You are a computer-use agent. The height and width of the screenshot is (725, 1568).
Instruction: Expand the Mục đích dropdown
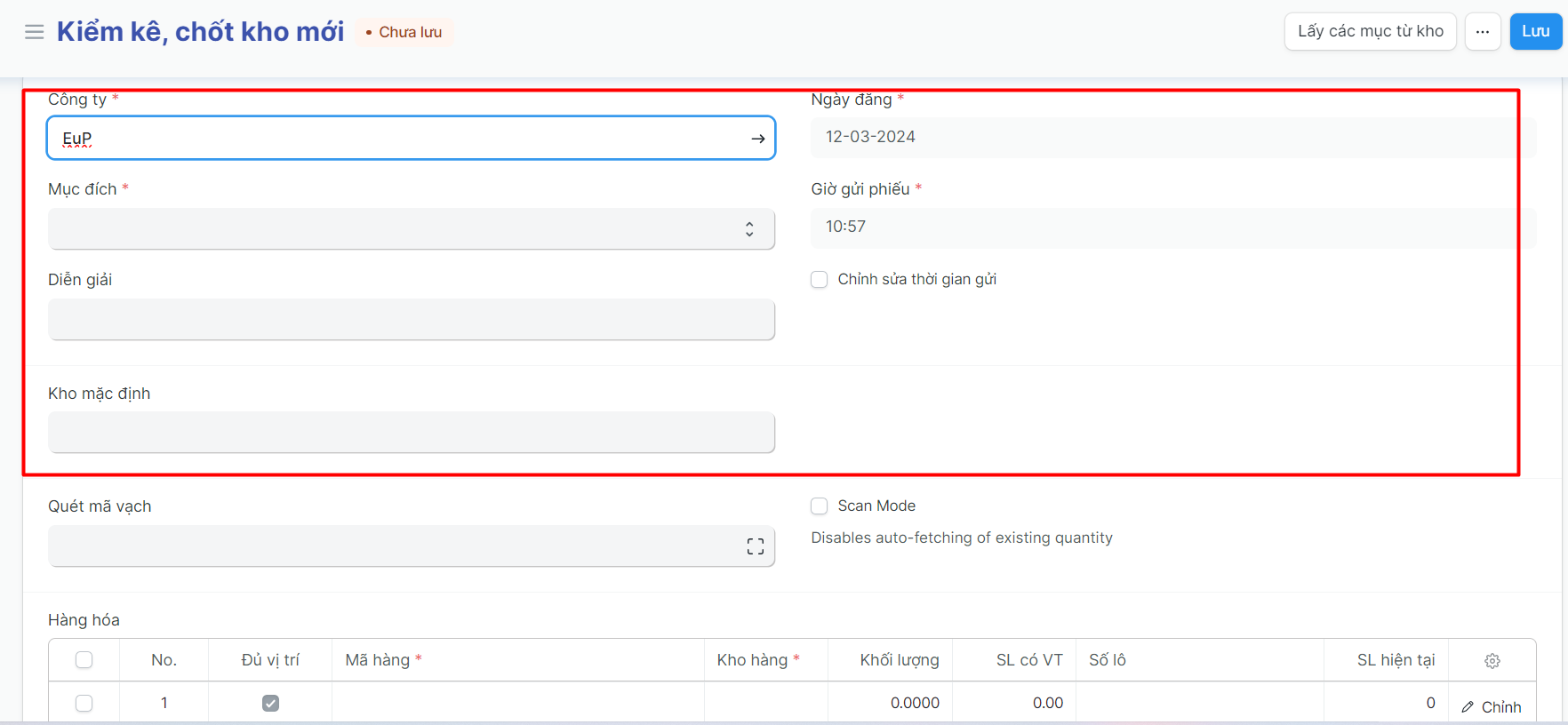(411, 229)
